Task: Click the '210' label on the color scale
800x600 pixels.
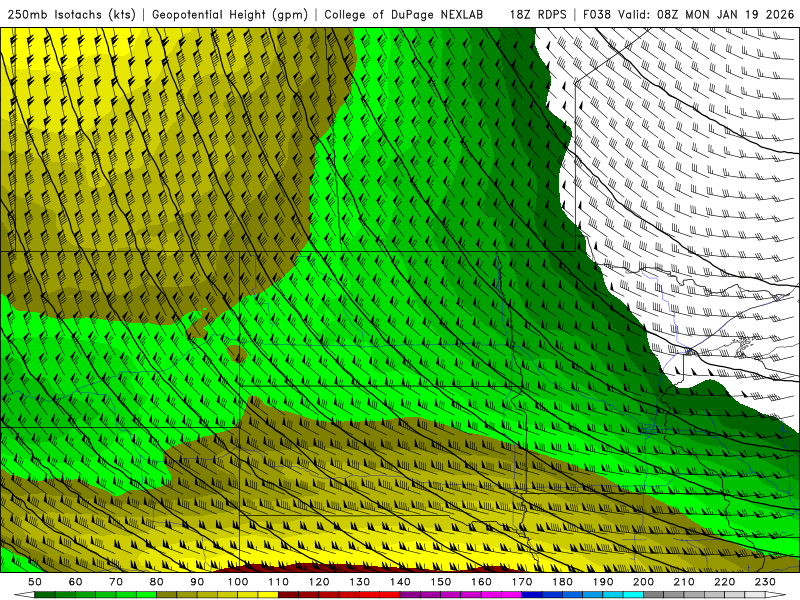Action: point(685,582)
